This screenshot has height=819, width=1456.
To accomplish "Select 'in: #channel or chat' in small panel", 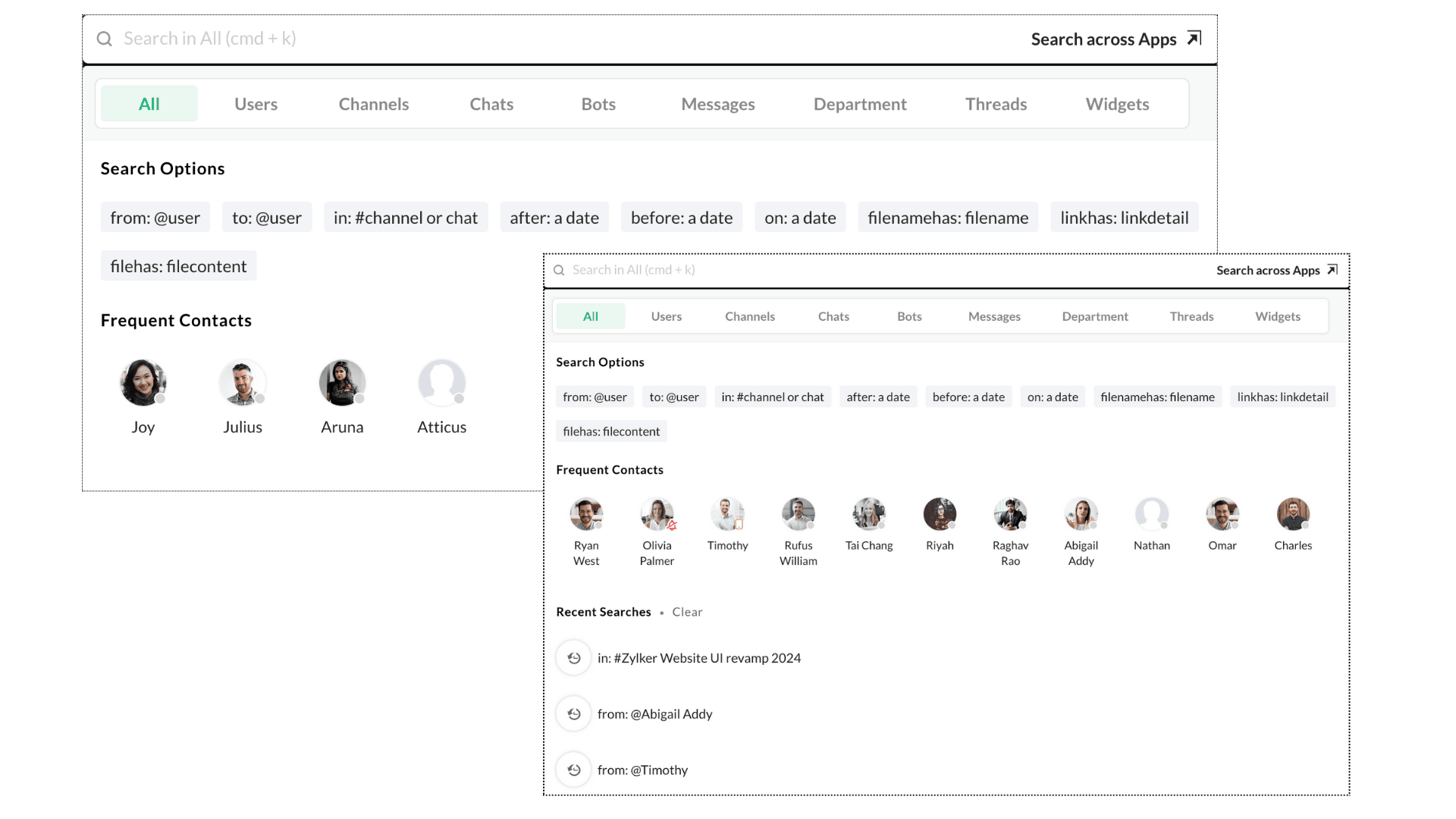I will pos(772,397).
